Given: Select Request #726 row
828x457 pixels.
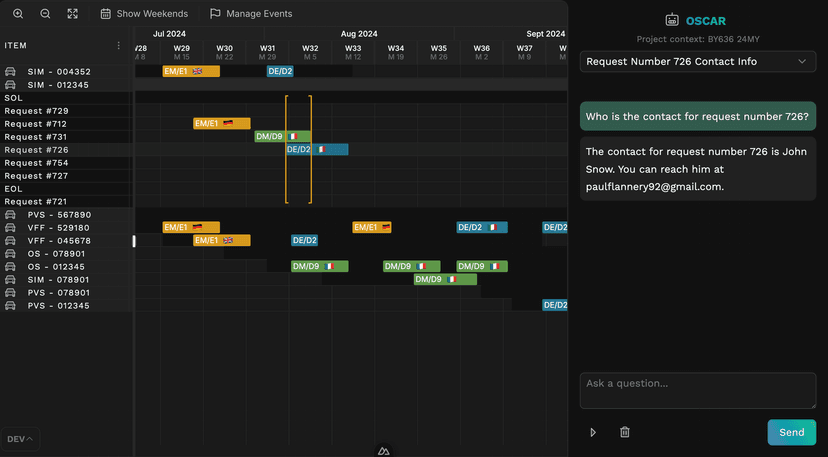Looking at the screenshot, I should 66,150.
